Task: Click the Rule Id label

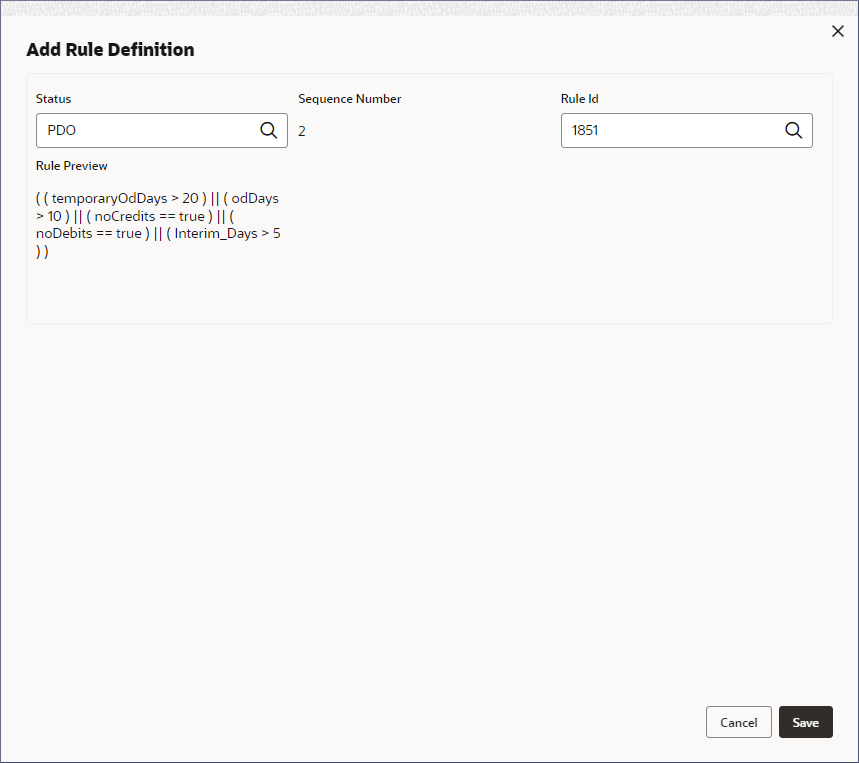Action: (580, 99)
